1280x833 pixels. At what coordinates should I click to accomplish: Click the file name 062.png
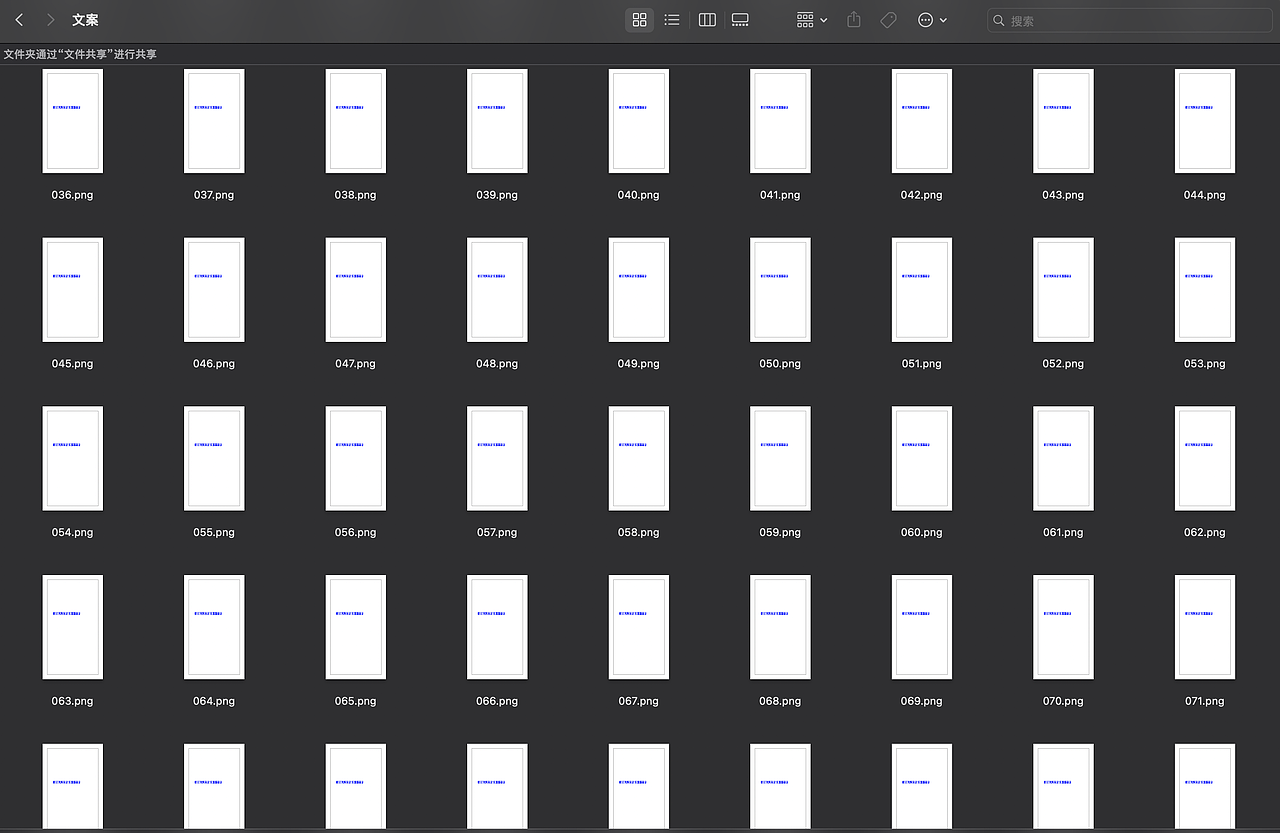click(x=1204, y=533)
